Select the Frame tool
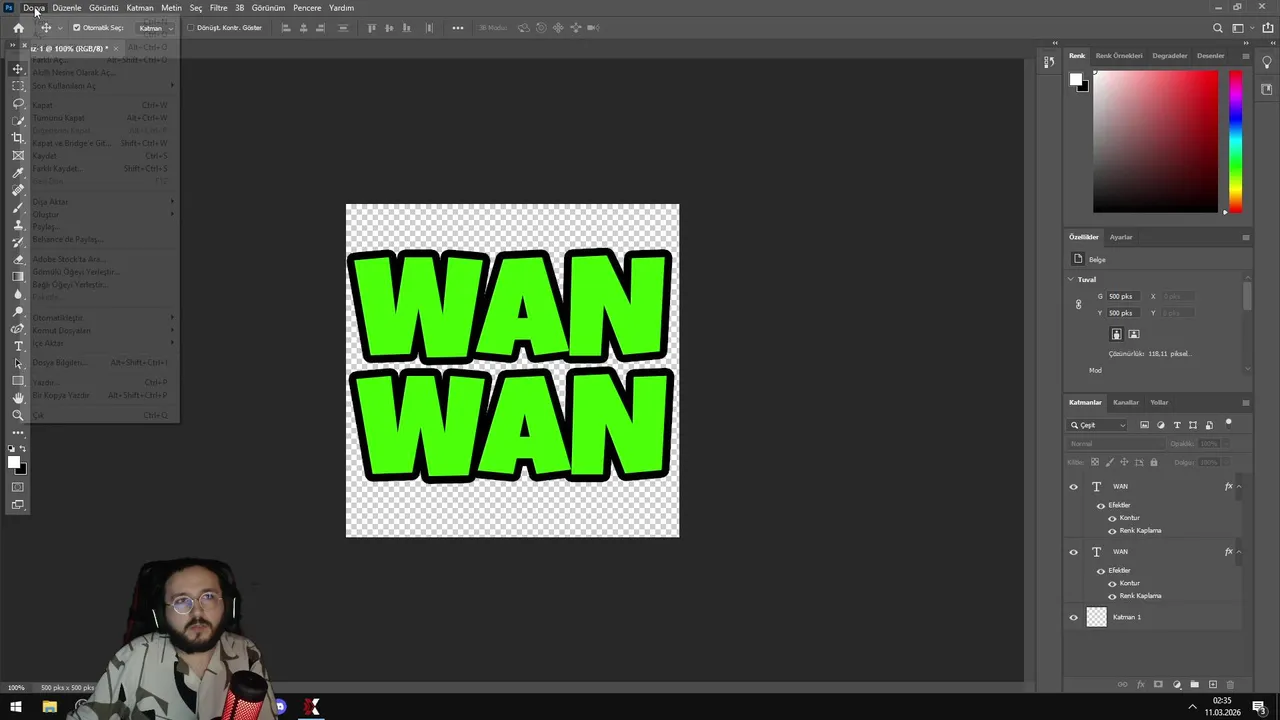 click(18, 155)
